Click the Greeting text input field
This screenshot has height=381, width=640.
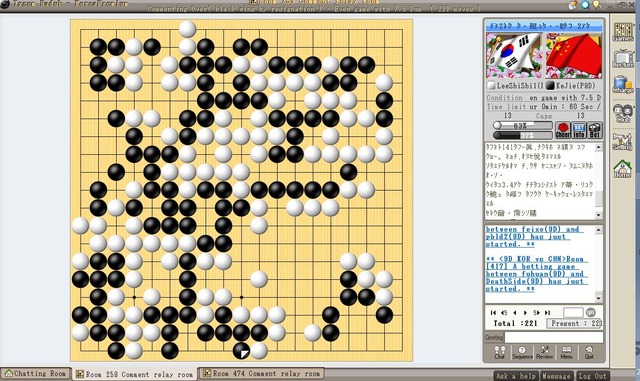[554, 337]
